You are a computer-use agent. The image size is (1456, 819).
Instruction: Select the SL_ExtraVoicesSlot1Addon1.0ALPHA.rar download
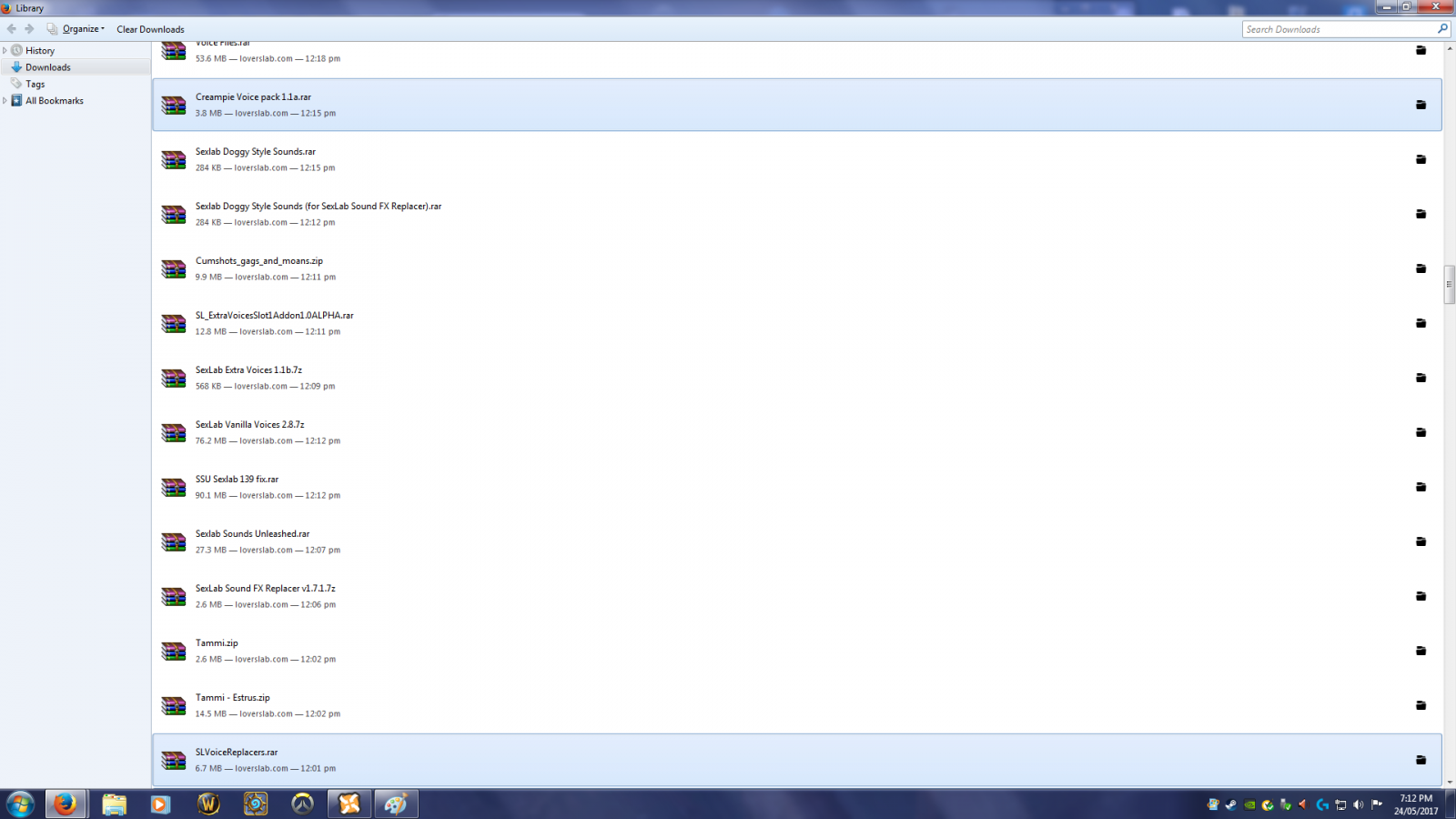(797, 323)
